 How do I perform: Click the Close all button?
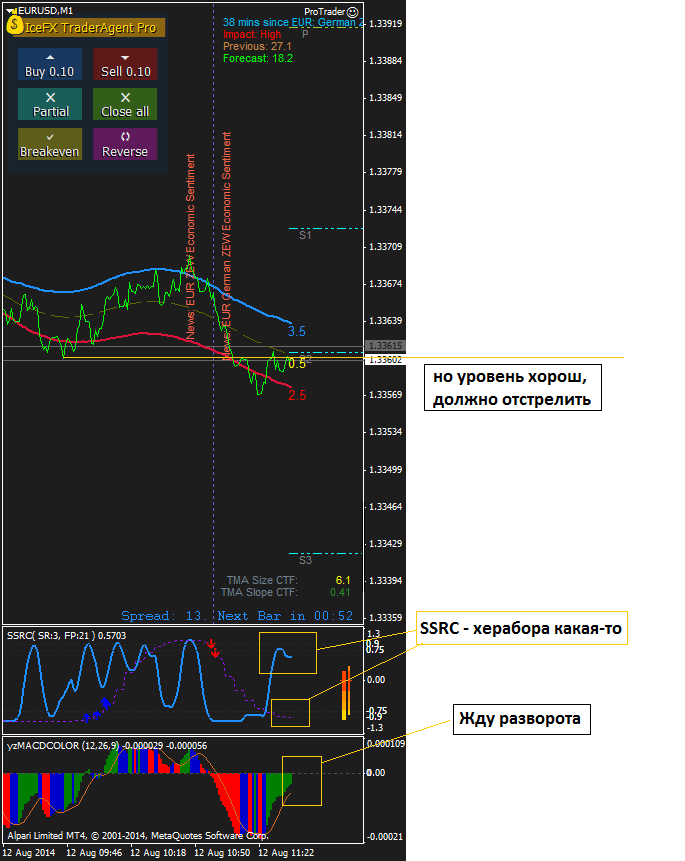click(x=125, y=104)
